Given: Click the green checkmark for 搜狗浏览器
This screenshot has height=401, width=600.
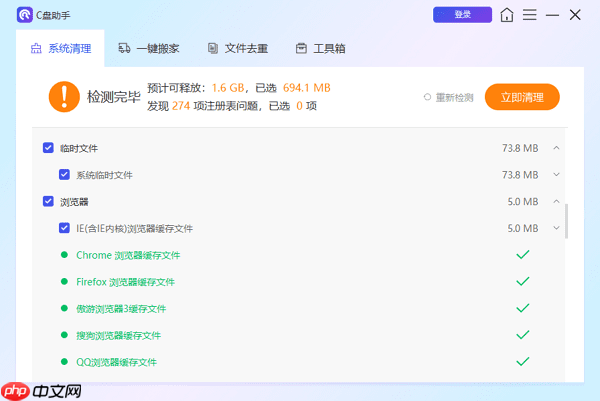Looking at the screenshot, I should tap(523, 335).
